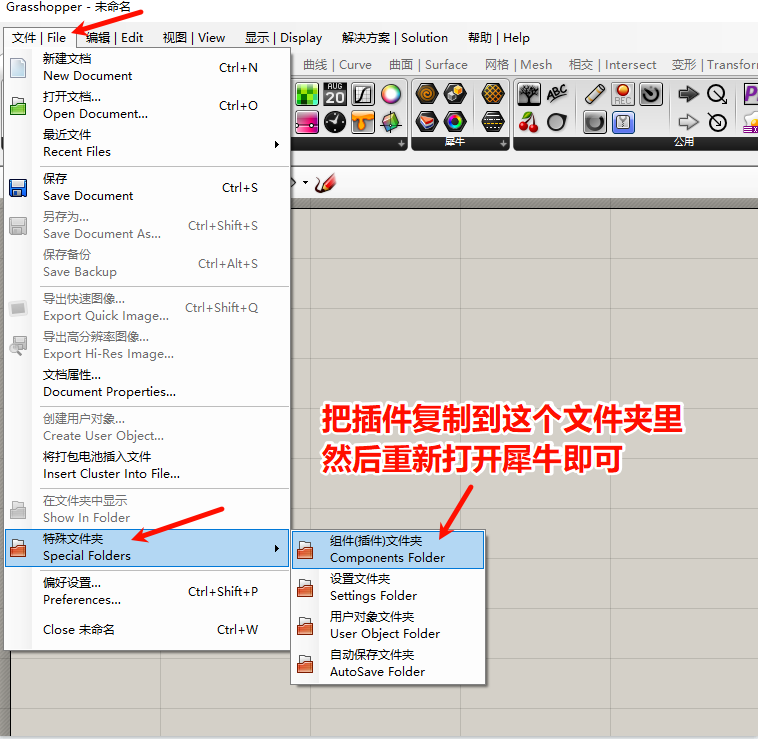
Task: Expand the Recent Files submenu
Action: pyautogui.click(x=148, y=144)
